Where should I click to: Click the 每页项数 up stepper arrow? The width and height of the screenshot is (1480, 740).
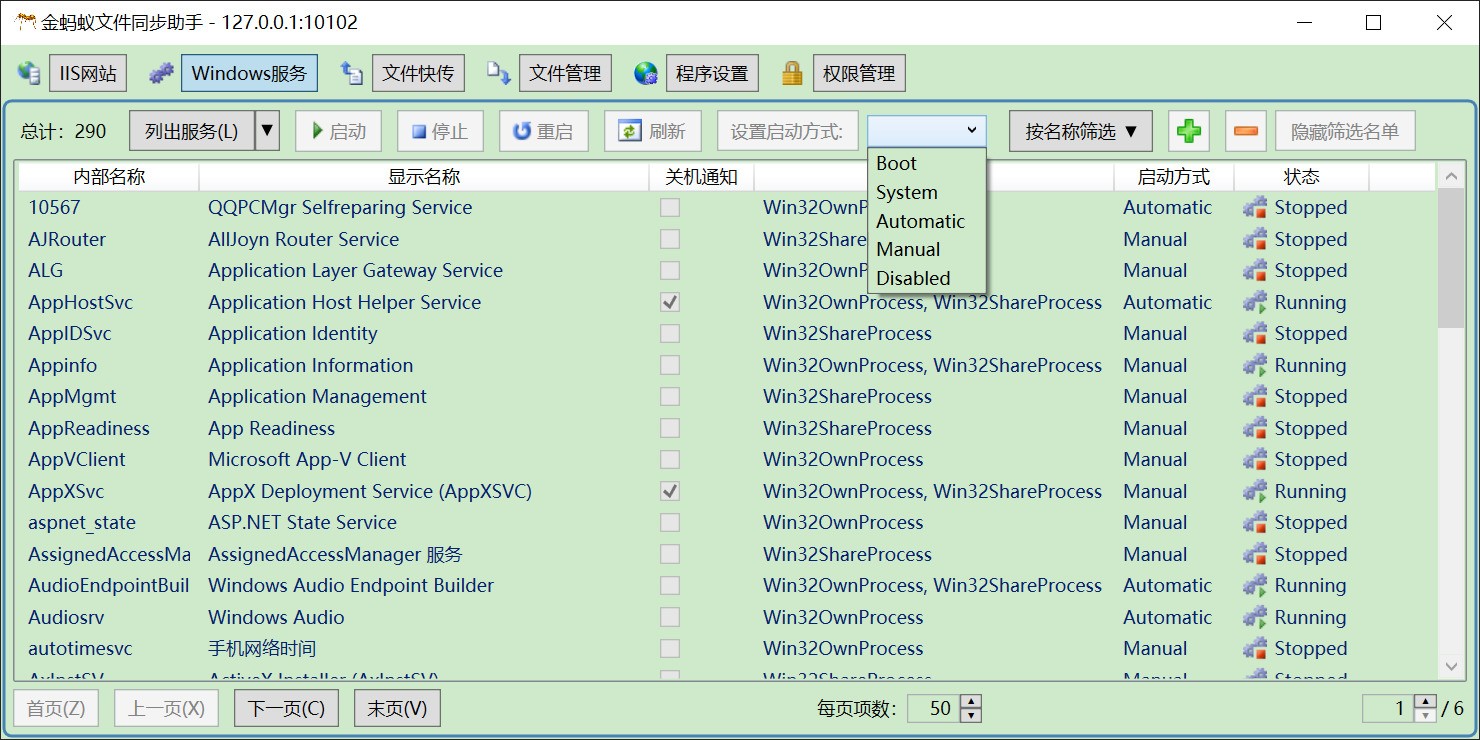pyautogui.click(x=971, y=702)
